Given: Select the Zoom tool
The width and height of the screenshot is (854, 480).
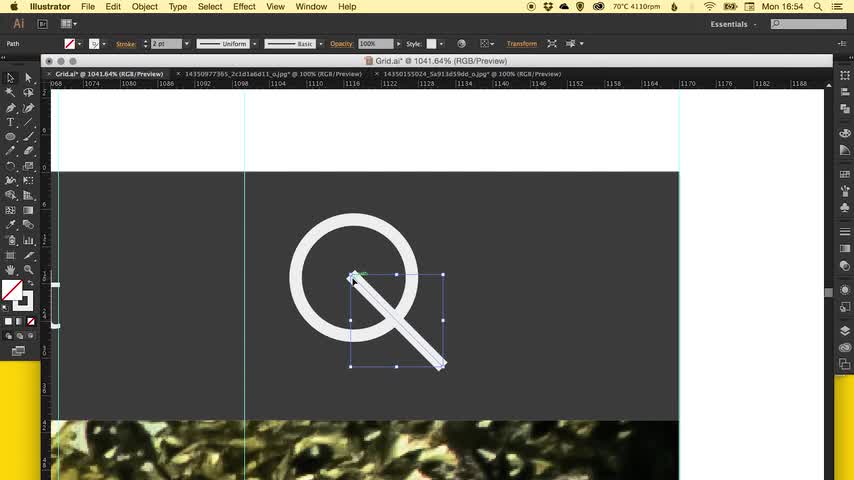Looking at the screenshot, I should [28, 270].
